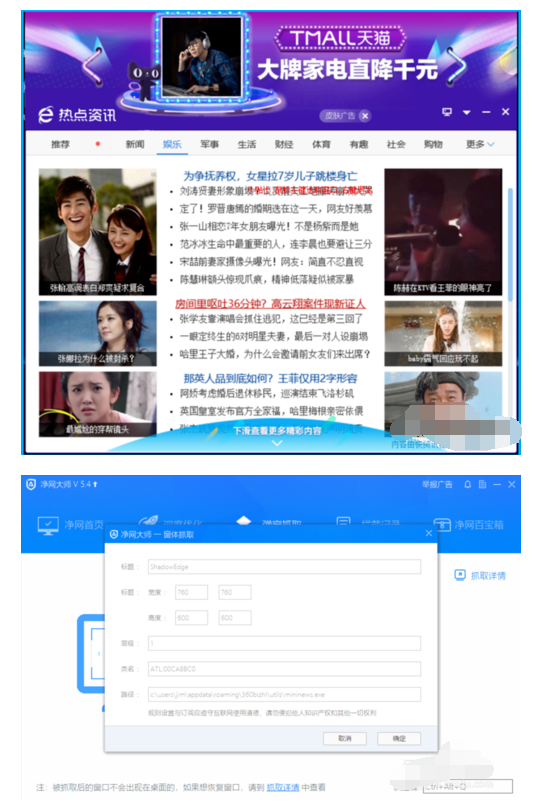Click 取消 to cancel the capture dialog
Image resolution: width=543 pixels, height=809 pixels.
(345, 738)
